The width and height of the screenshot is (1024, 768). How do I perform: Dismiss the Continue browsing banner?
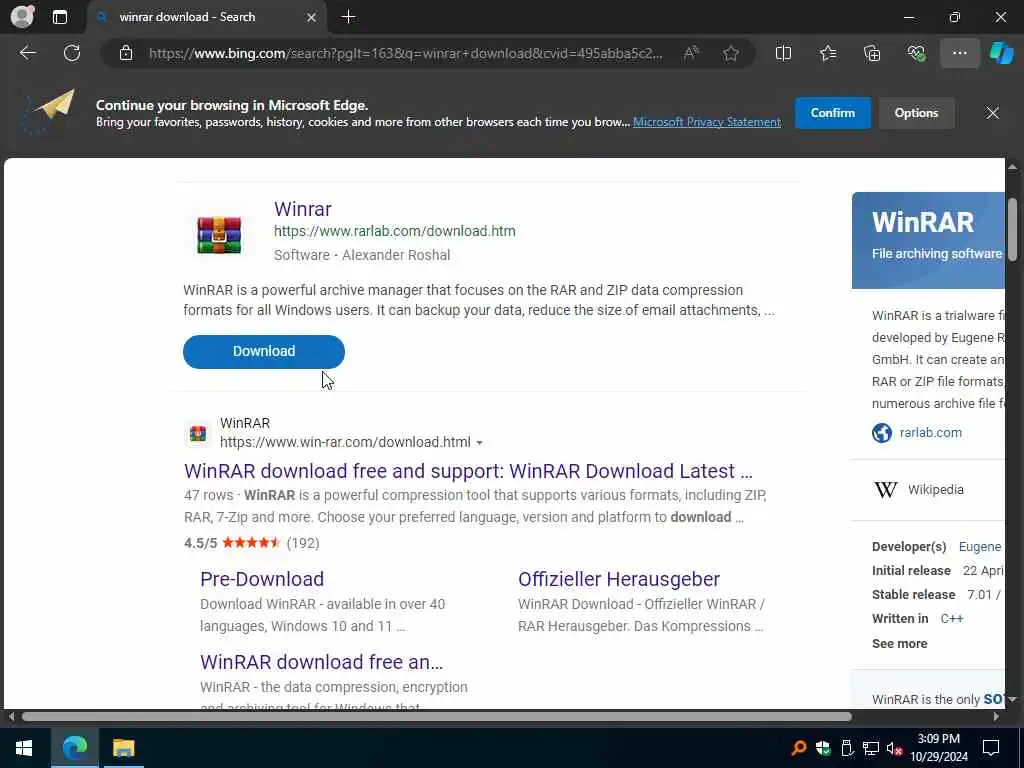pyautogui.click(x=993, y=113)
